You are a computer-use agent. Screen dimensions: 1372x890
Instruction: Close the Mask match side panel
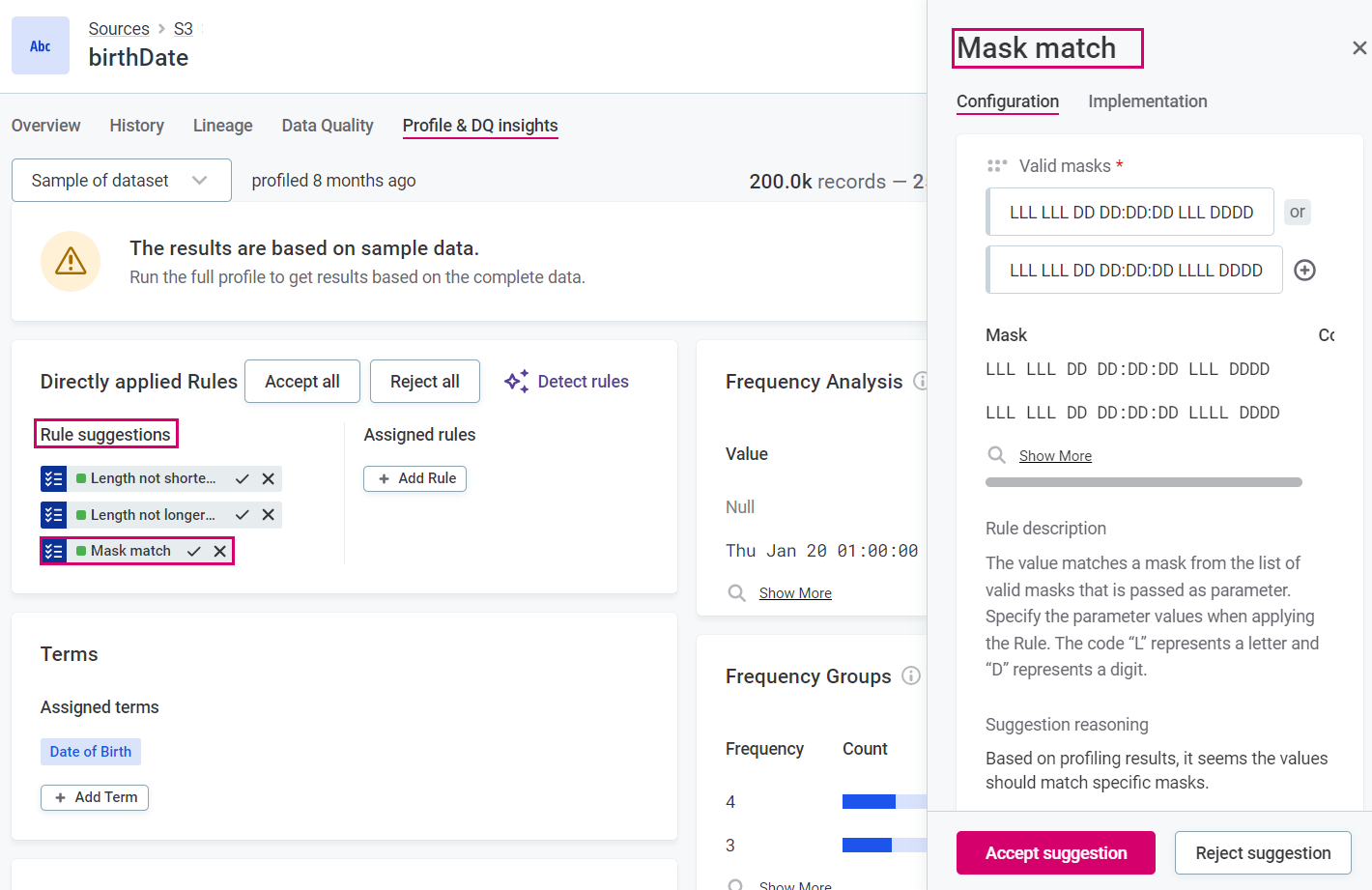[1358, 48]
